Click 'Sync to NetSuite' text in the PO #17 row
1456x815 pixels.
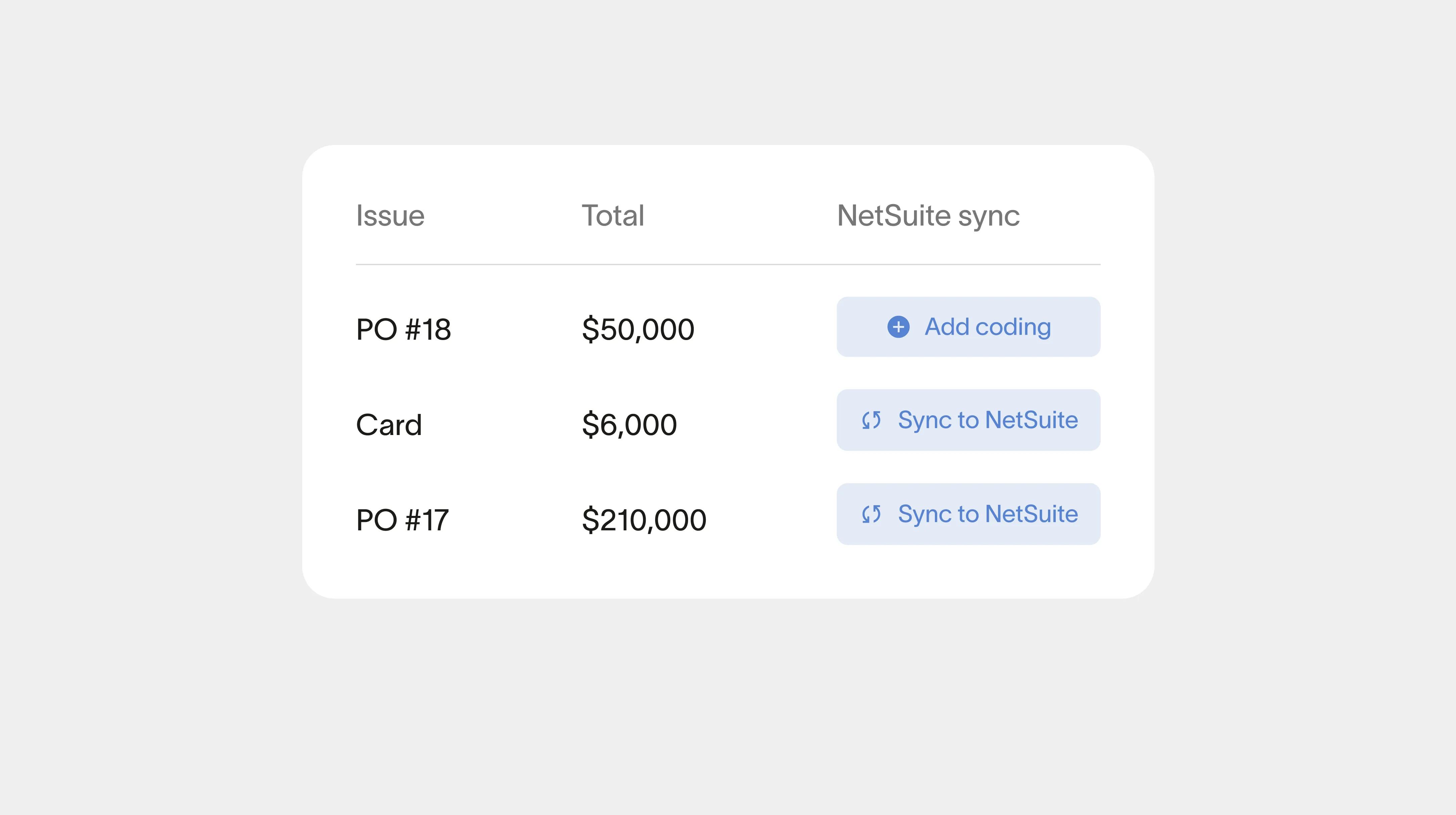(988, 514)
